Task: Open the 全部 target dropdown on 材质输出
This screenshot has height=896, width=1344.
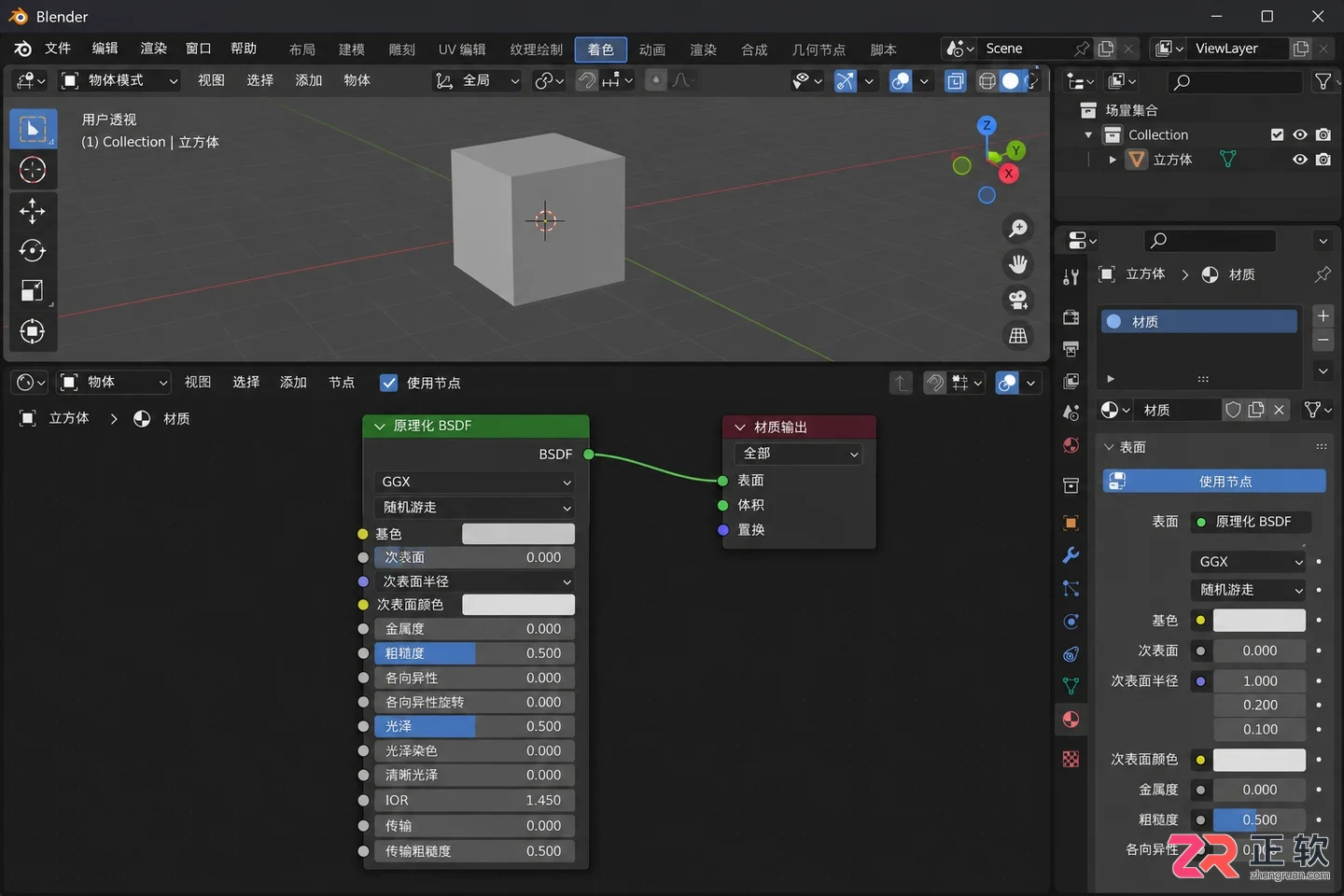Action: [x=799, y=454]
